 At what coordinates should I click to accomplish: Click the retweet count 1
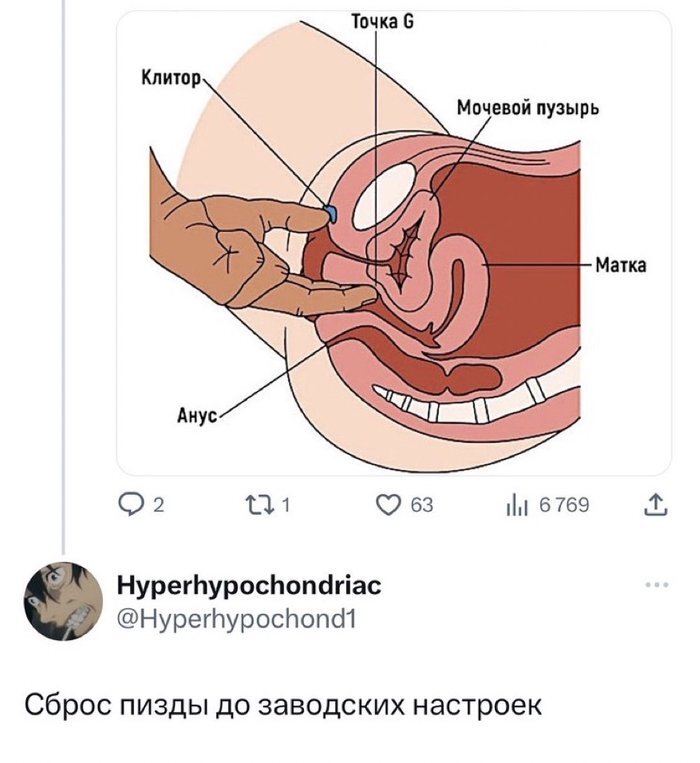[286, 506]
